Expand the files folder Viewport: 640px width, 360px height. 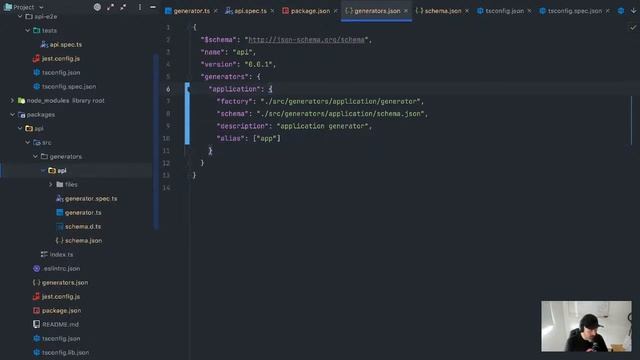pos(51,184)
